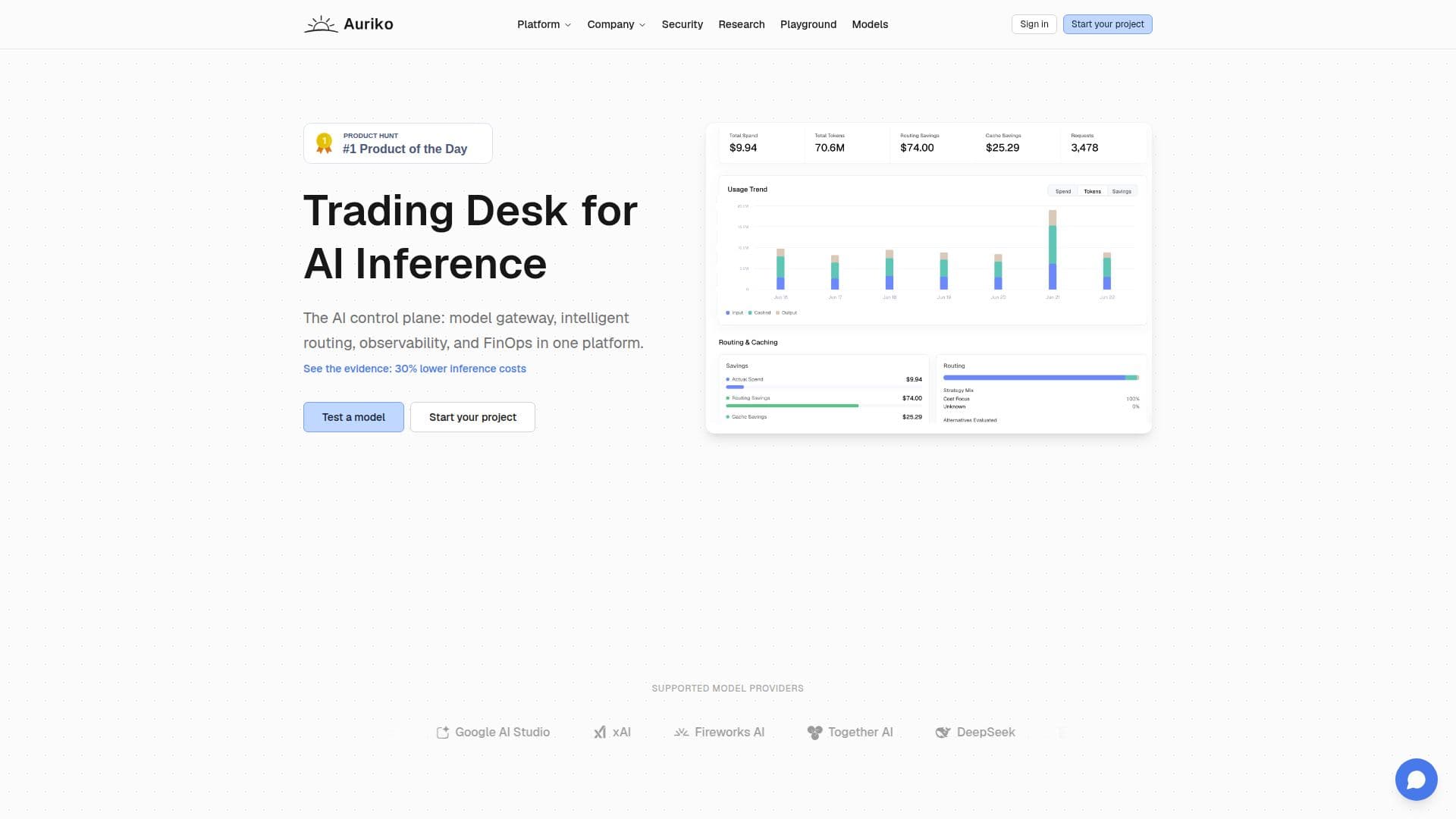This screenshot has height=819, width=1456.
Task: Go to the Playground page
Action: pyautogui.click(x=808, y=24)
